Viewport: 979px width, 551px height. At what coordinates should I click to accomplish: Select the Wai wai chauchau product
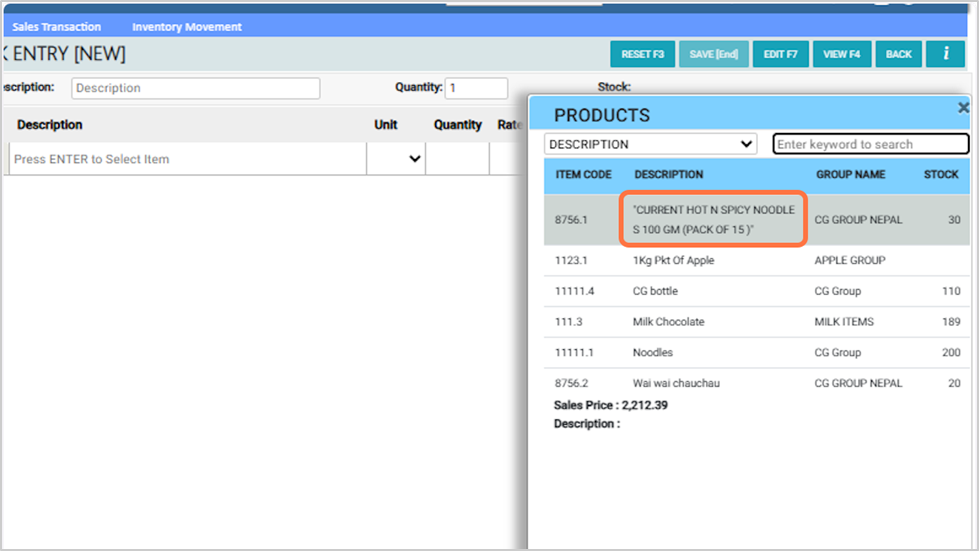pos(675,383)
